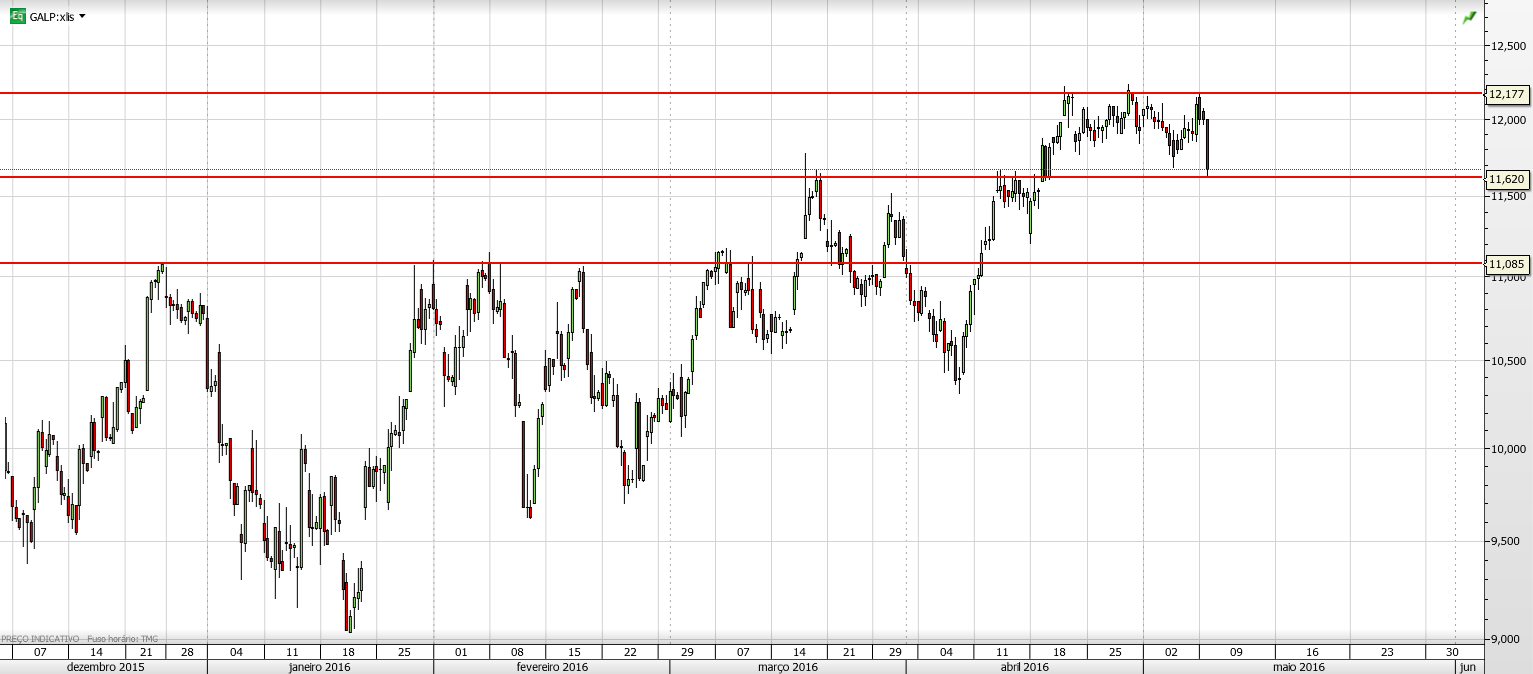Viewport: 1533px width, 674px height.
Task: Click the 16 date tick in maio
Action: [x=1312, y=652]
